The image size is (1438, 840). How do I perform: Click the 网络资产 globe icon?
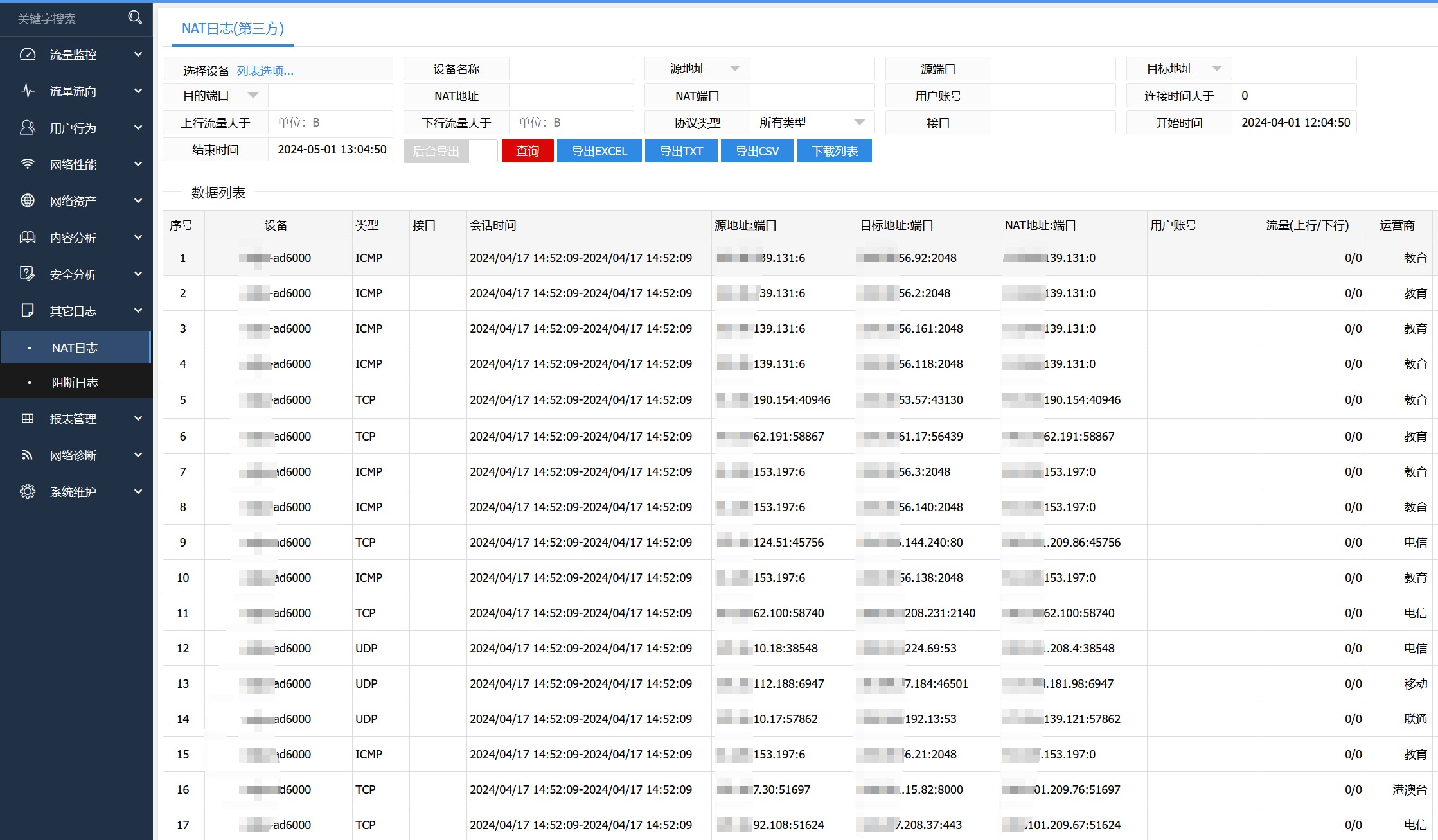coord(28,201)
